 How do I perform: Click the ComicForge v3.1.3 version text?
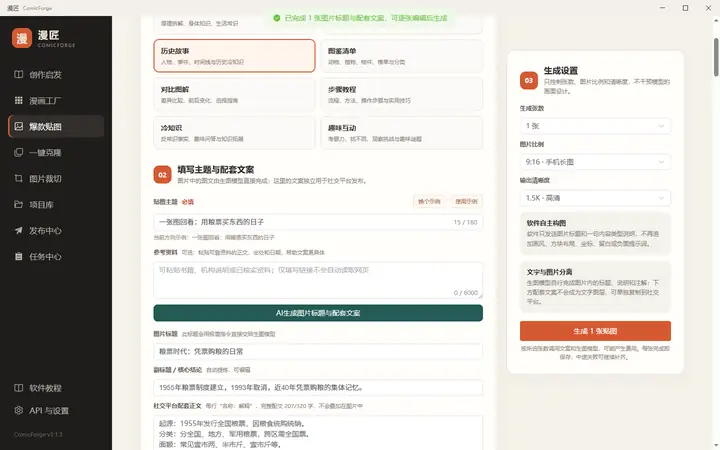(38, 434)
